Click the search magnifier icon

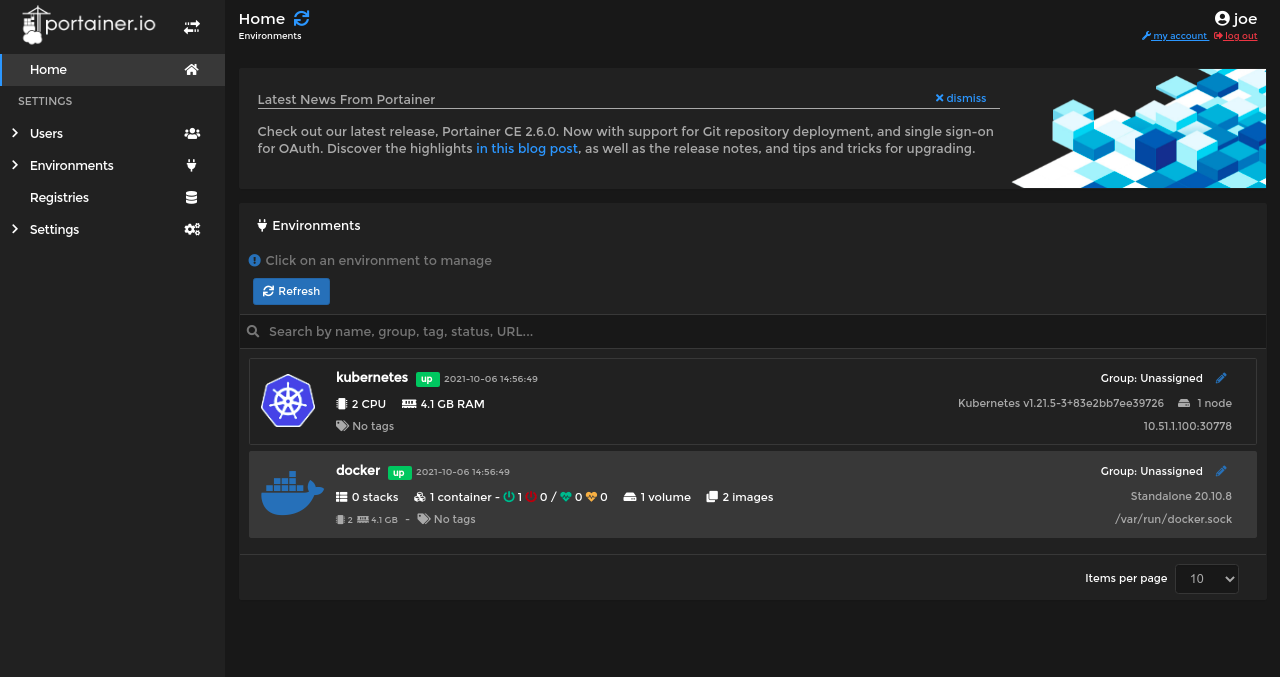pos(254,331)
